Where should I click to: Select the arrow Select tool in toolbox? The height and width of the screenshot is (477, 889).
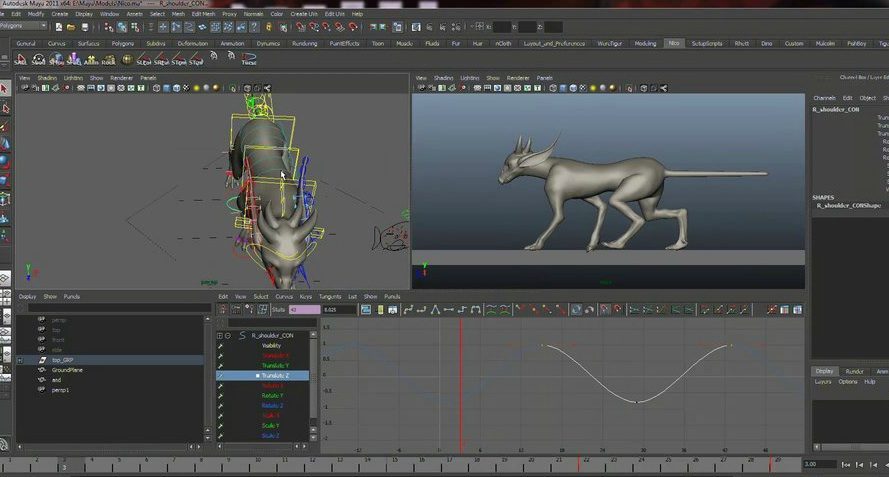(5, 88)
